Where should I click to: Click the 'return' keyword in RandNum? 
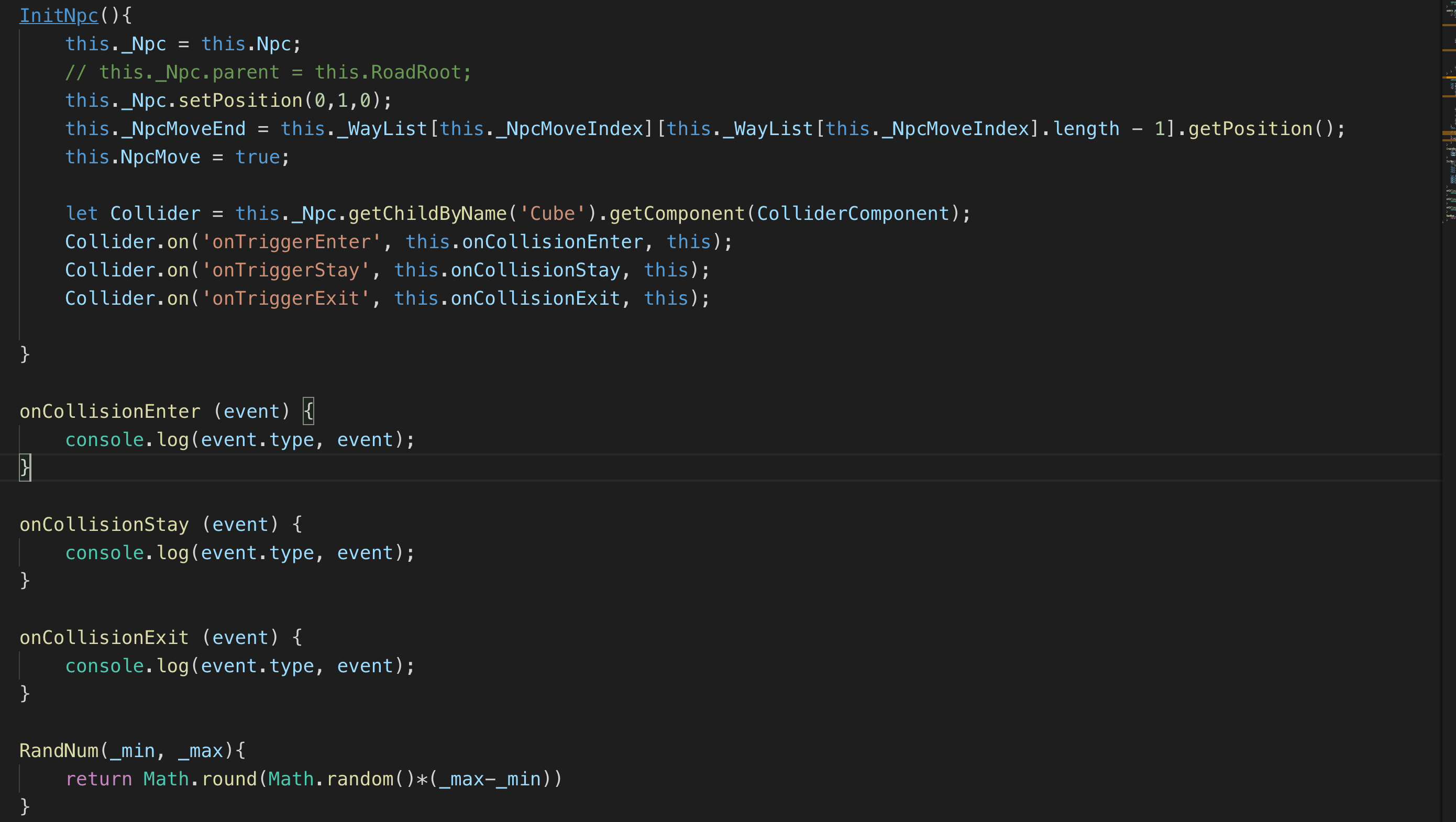(98, 779)
